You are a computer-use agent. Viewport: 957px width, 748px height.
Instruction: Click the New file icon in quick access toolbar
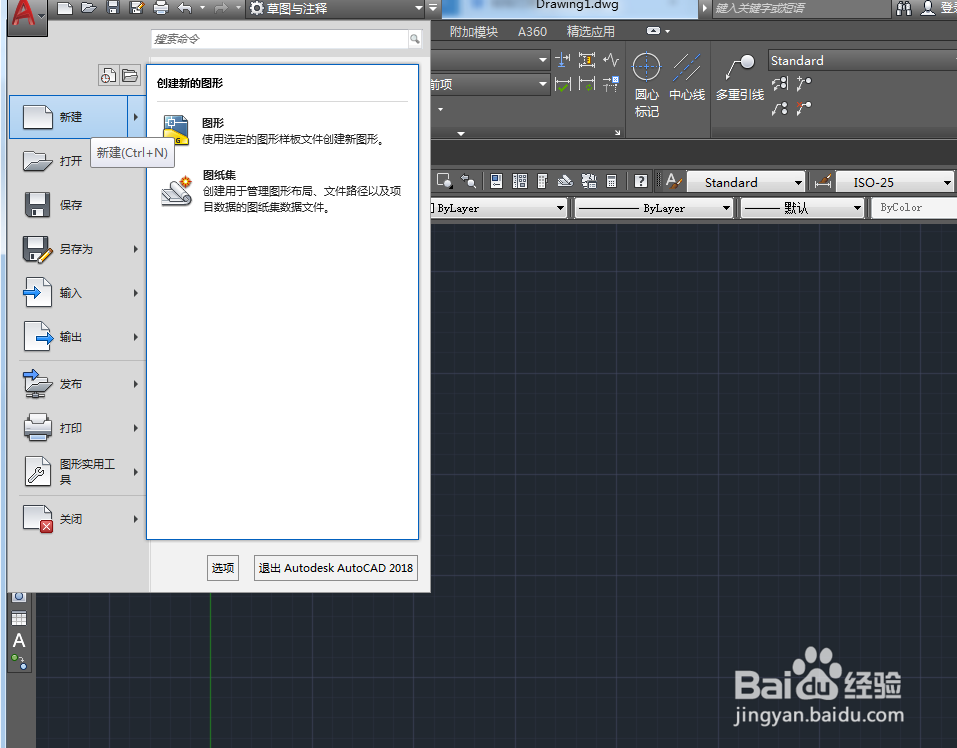65,8
